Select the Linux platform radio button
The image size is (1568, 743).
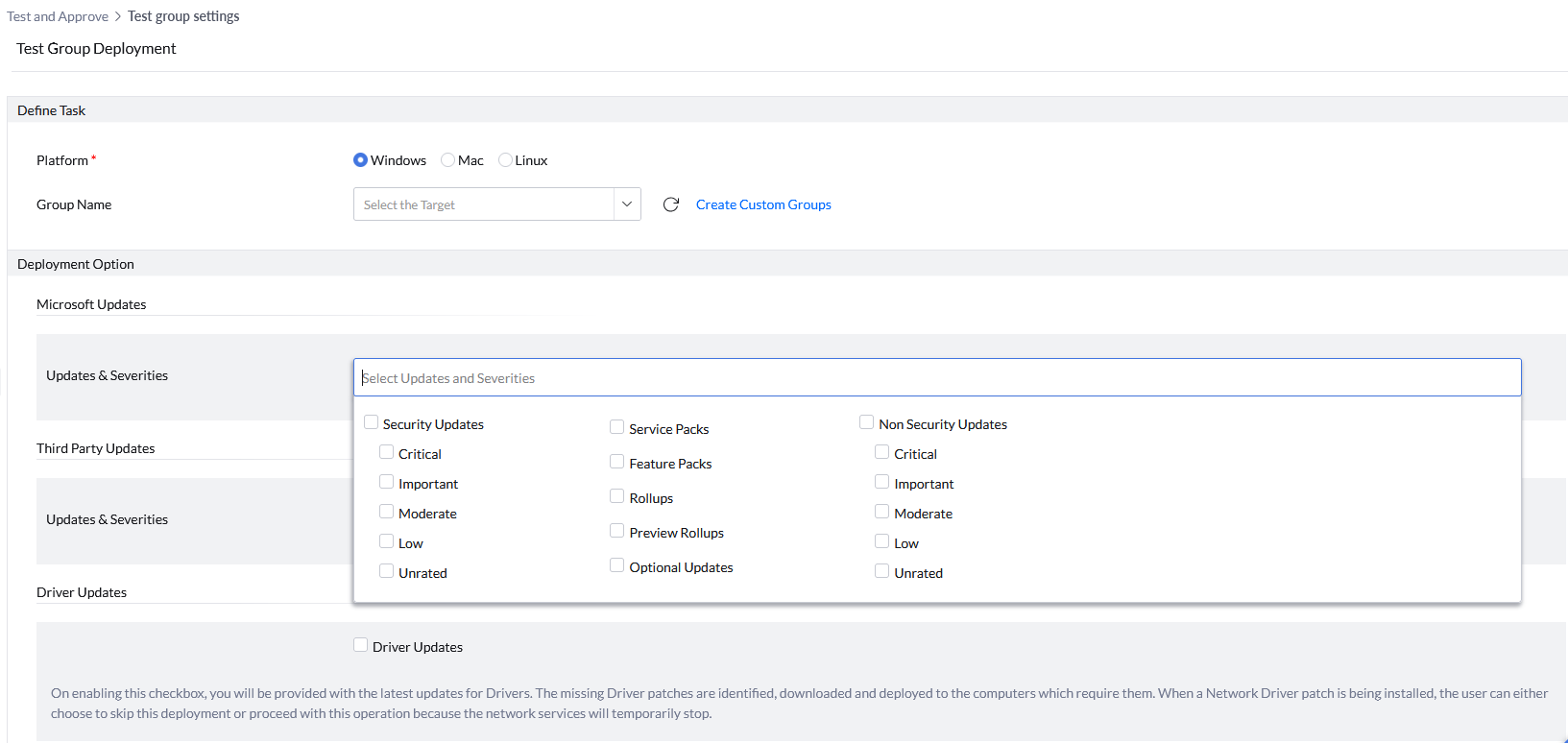tap(505, 160)
